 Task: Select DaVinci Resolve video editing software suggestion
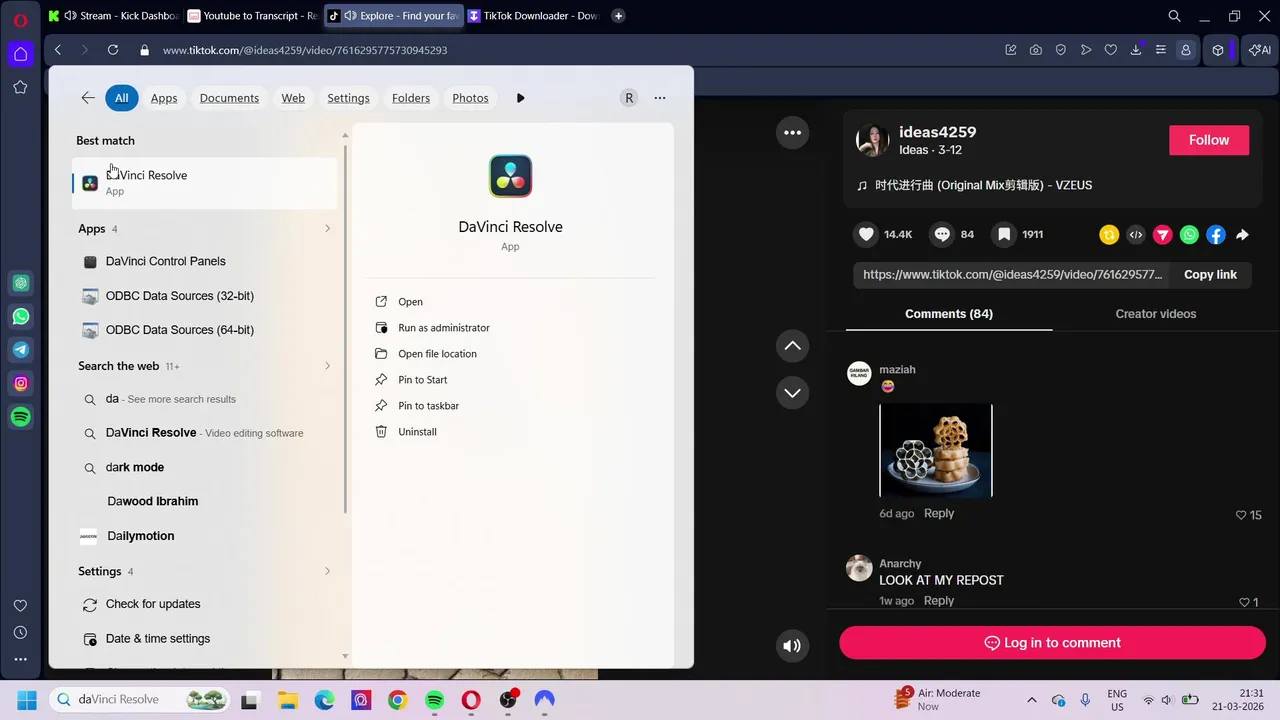click(205, 433)
